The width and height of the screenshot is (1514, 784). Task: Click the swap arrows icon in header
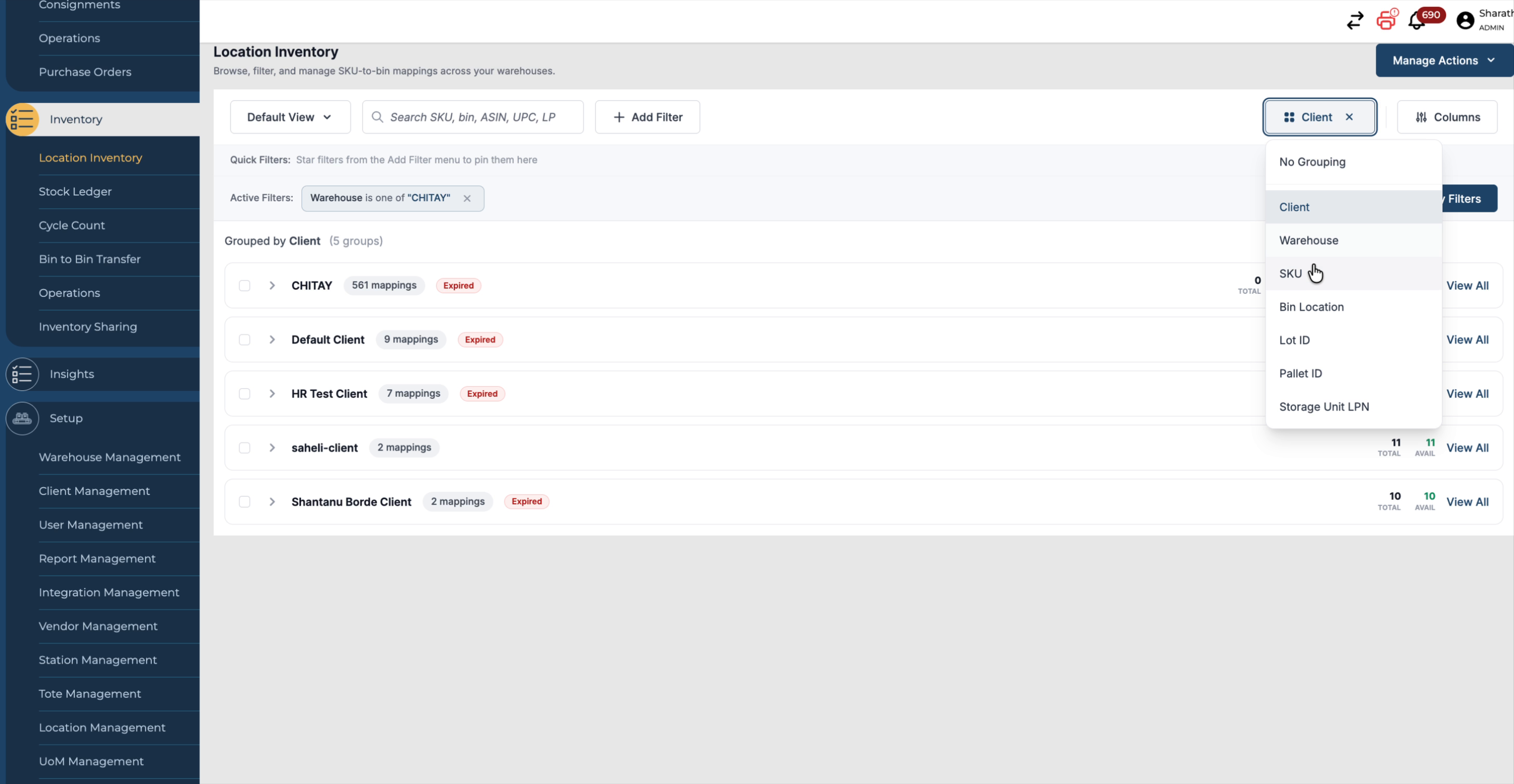tap(1355, 21)
